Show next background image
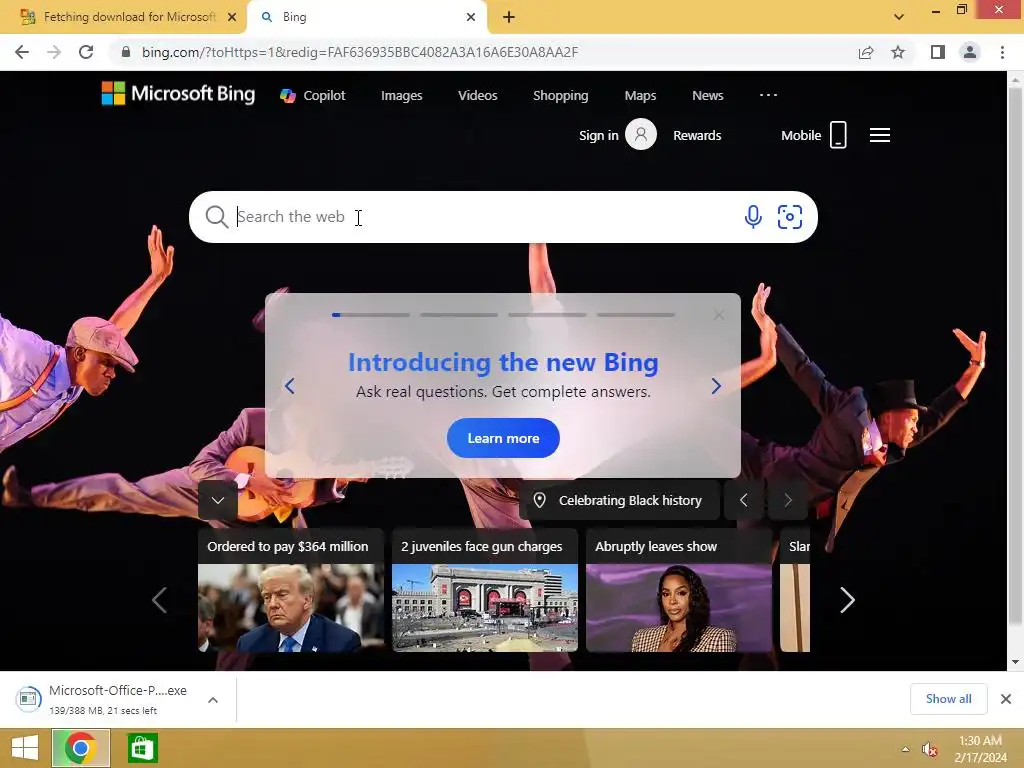 788,500
